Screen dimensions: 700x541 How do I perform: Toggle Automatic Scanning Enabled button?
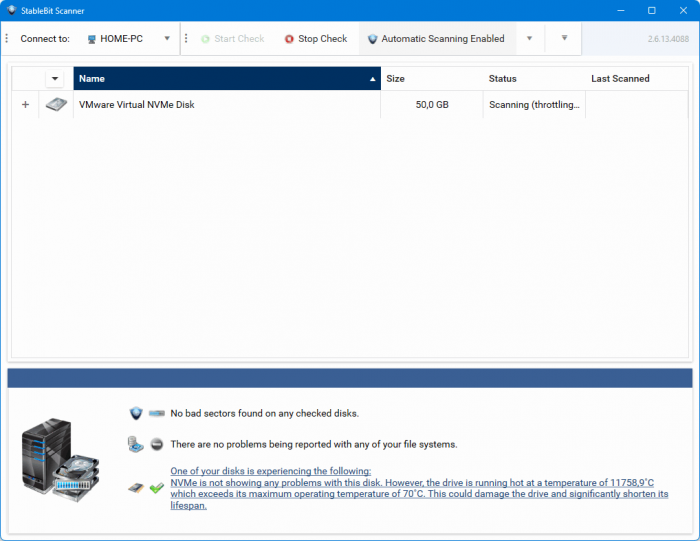point(436,39)
